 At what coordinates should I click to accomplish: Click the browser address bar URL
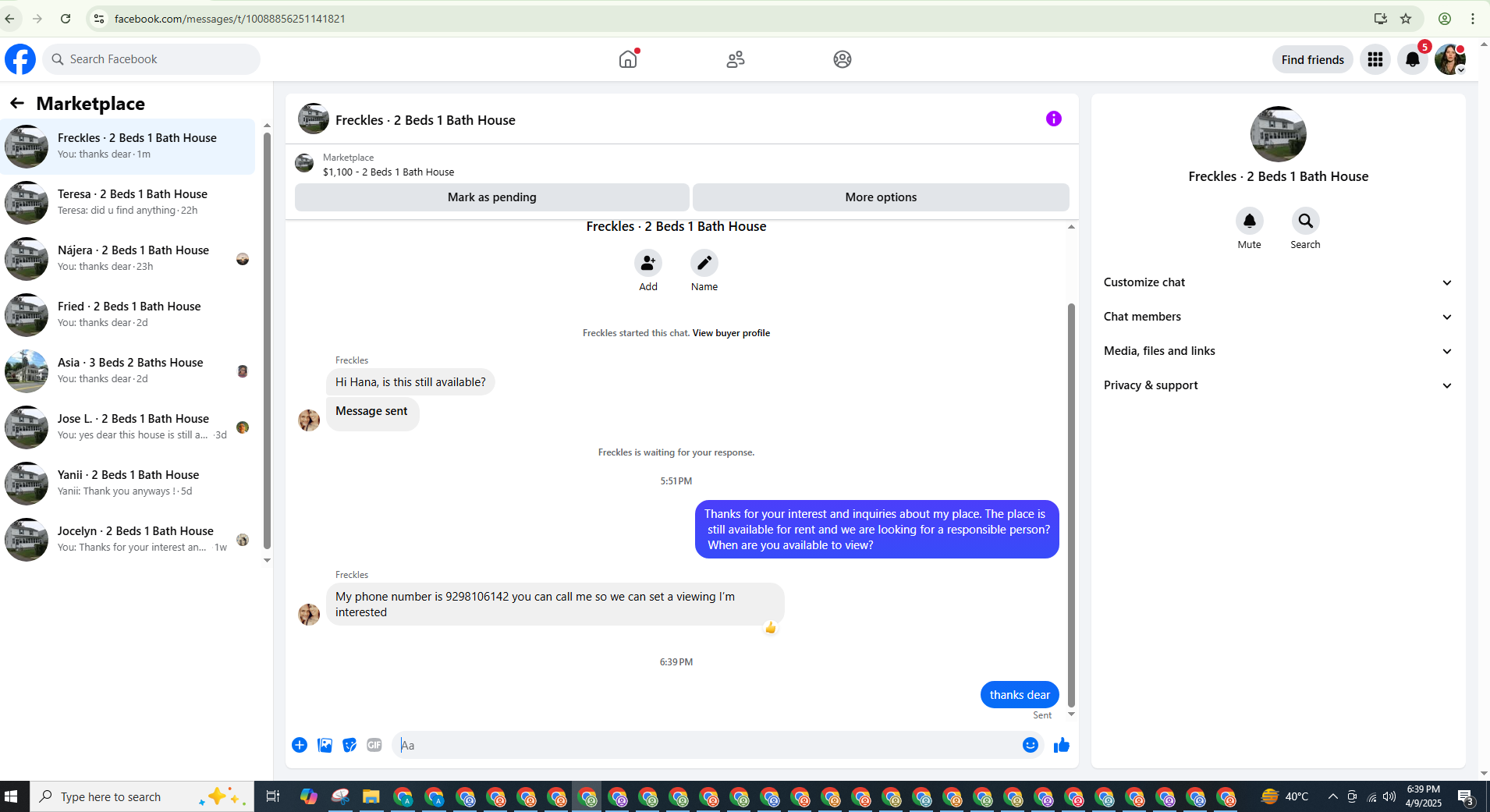pyautogui.click(x=229, y=19)
